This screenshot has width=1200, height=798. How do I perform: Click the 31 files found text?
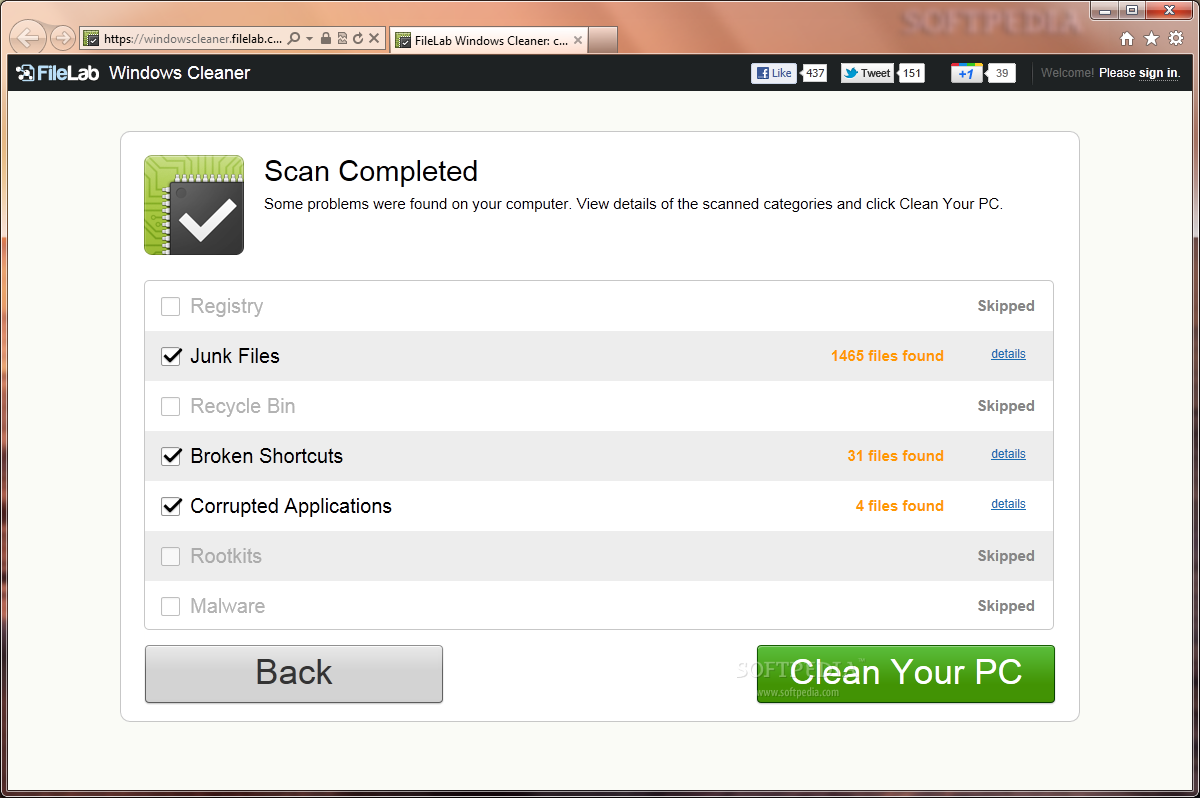(x=895, y=456)
